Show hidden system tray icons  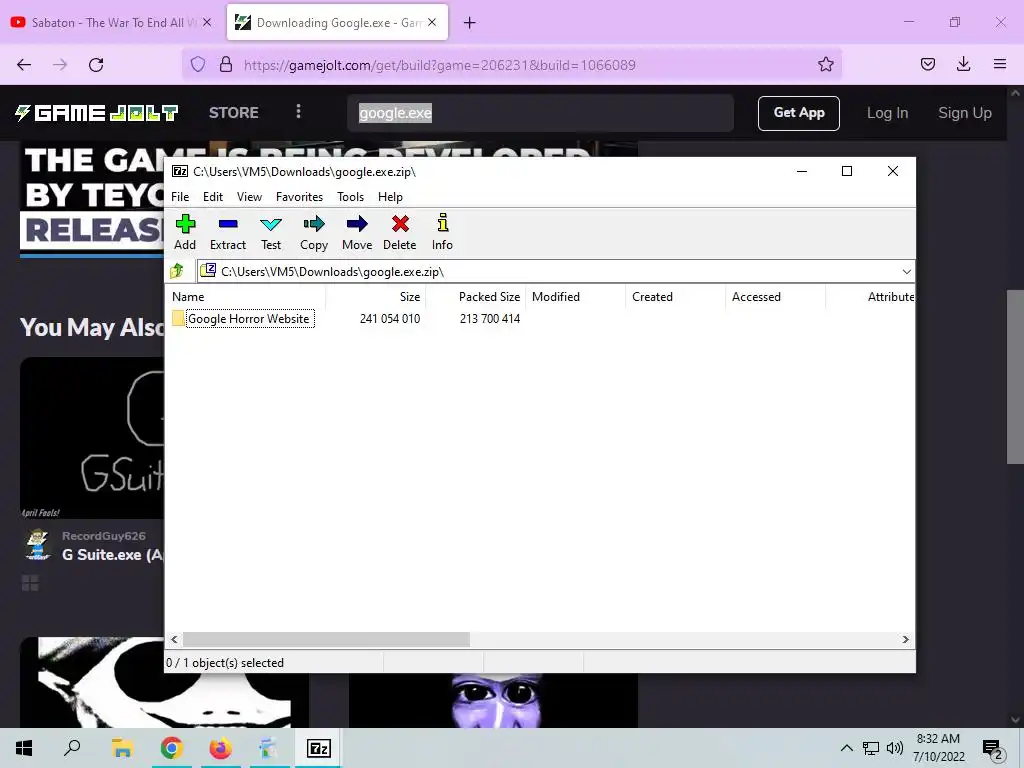pos(846,748)
